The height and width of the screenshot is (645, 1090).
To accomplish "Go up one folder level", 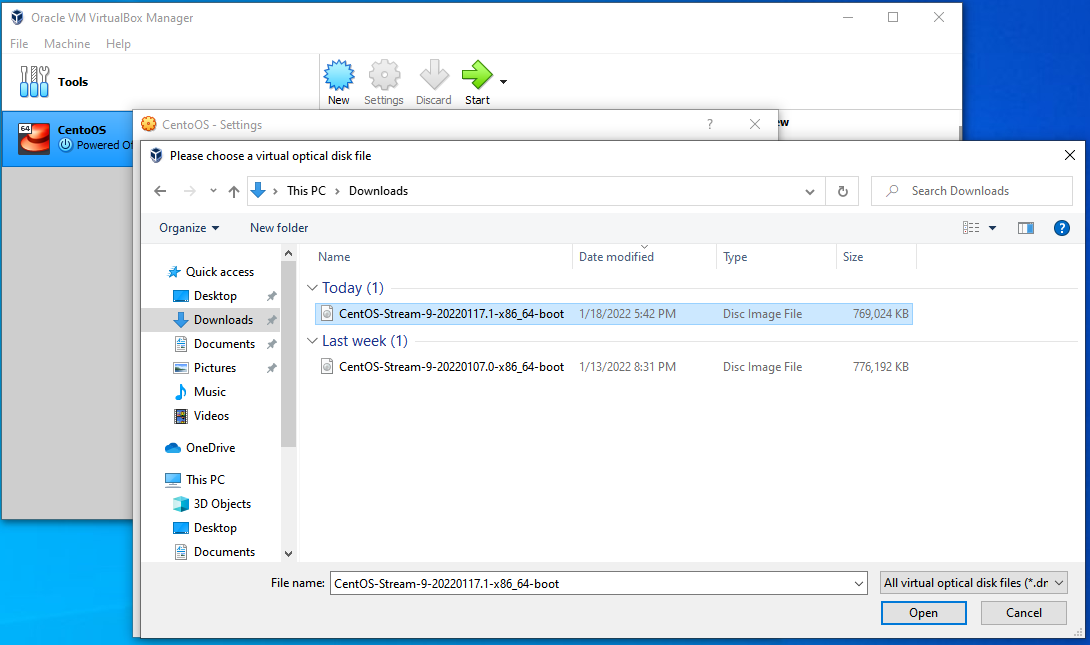I will point(234,191).
